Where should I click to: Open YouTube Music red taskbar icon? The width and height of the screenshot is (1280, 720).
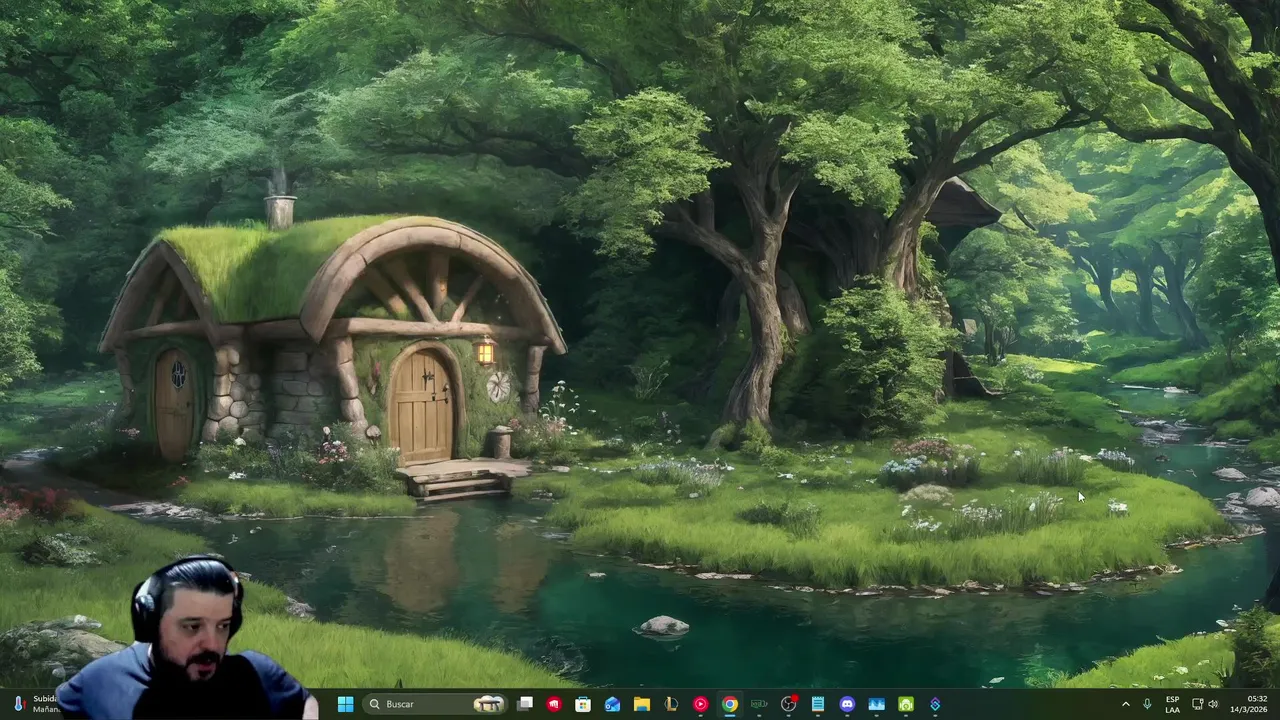pyautogui.click(x=700, y=704)
